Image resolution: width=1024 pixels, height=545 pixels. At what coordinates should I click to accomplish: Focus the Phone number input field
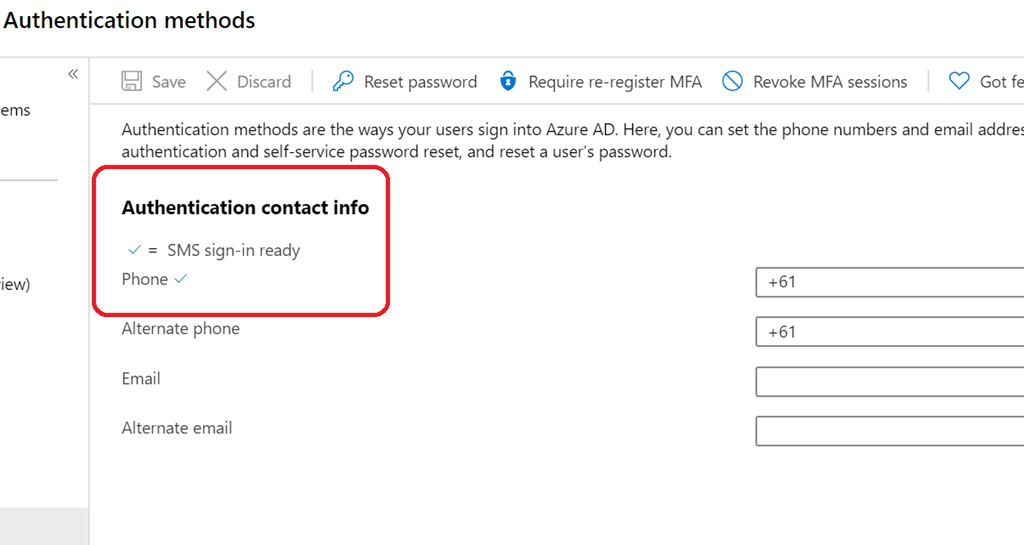click(890, 283)
